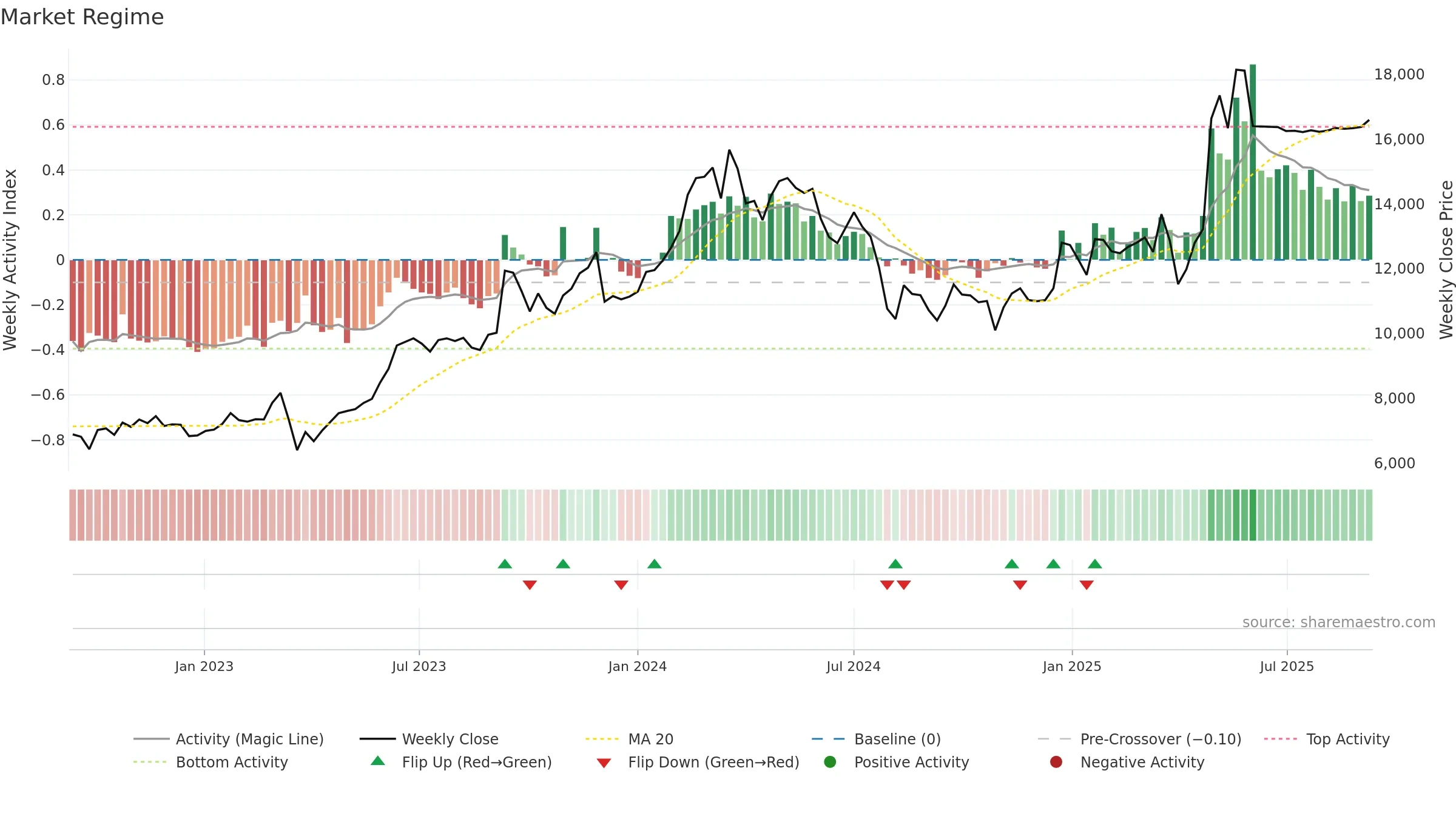The image size is (1456, 819).
Task: Click the darkest green cell in regime heat strip
Action: [1253, 515]
